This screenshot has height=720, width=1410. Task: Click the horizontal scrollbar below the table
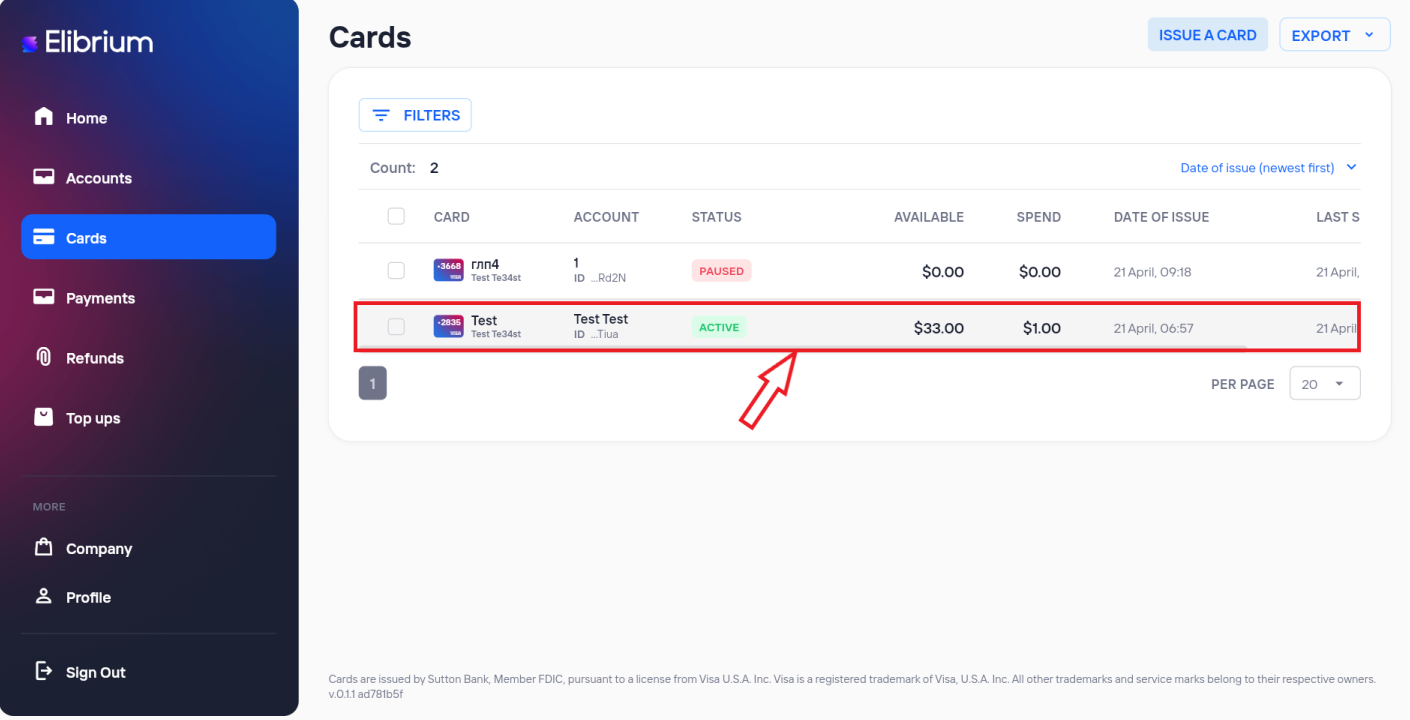[x=802, y=348]
